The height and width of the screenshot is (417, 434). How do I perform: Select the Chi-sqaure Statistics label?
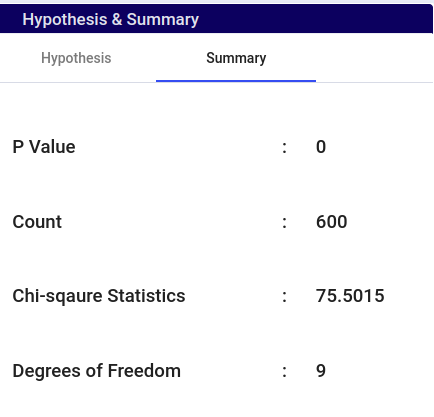tap(99, 296)
